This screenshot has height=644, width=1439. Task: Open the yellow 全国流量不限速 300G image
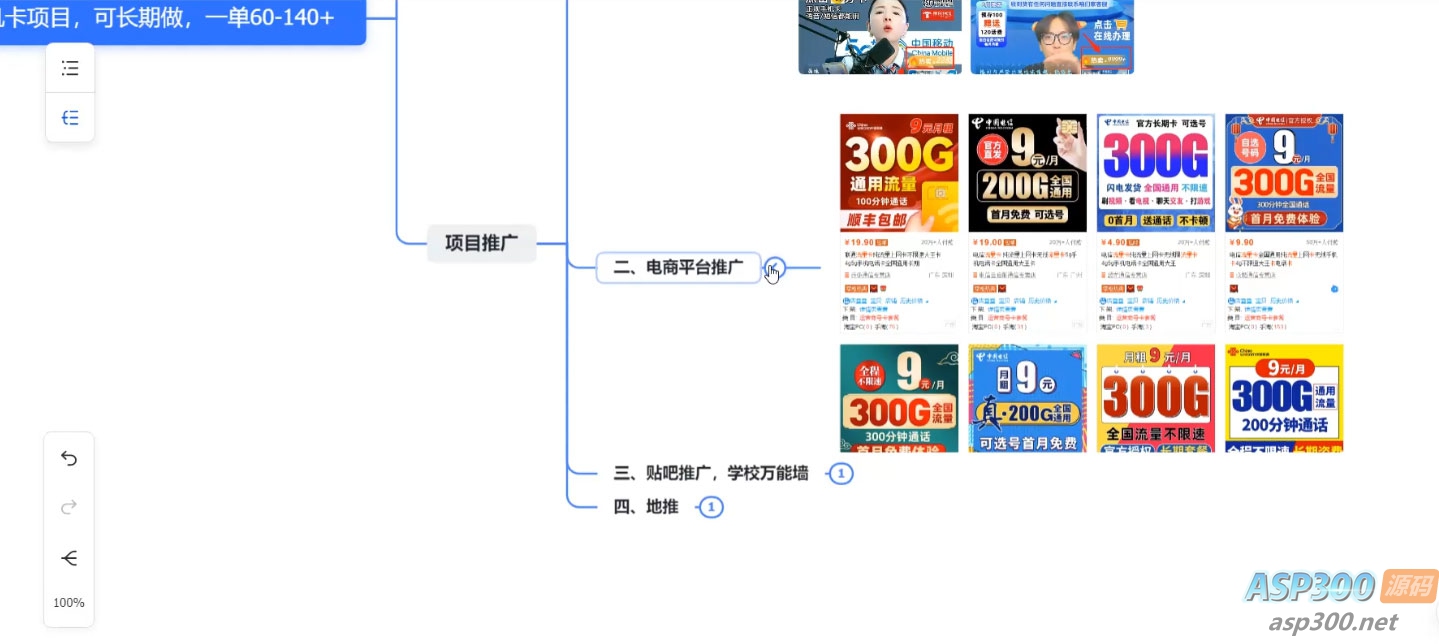point(1155,398)
